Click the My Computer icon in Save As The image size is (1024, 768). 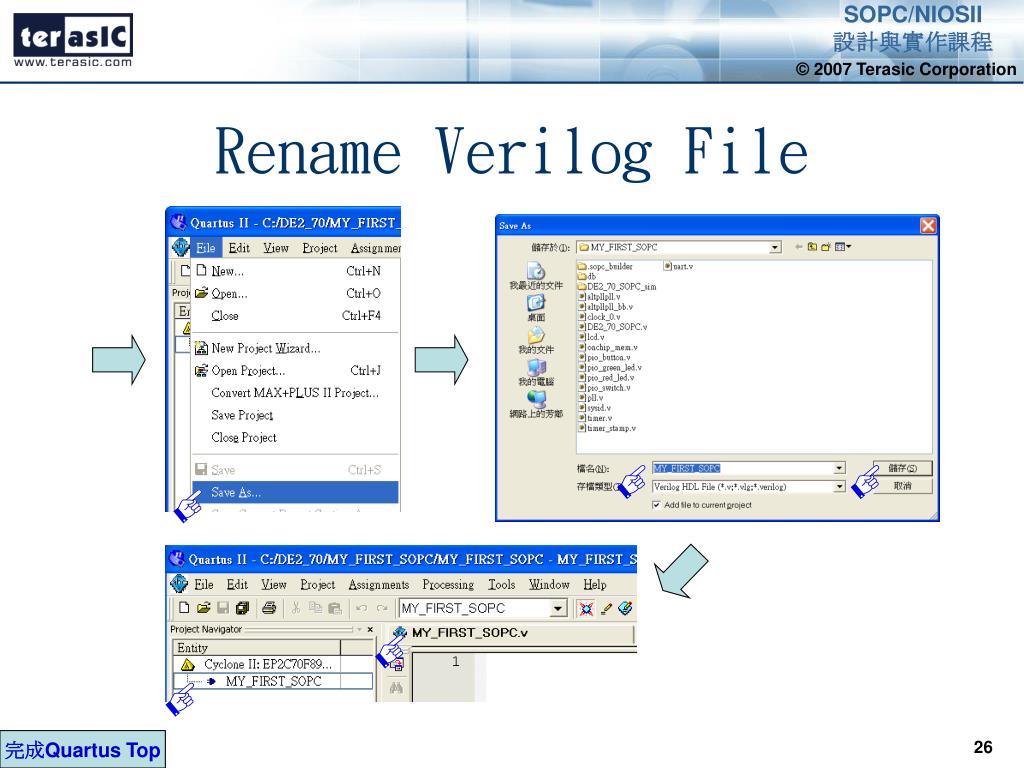tap(536, 367)
